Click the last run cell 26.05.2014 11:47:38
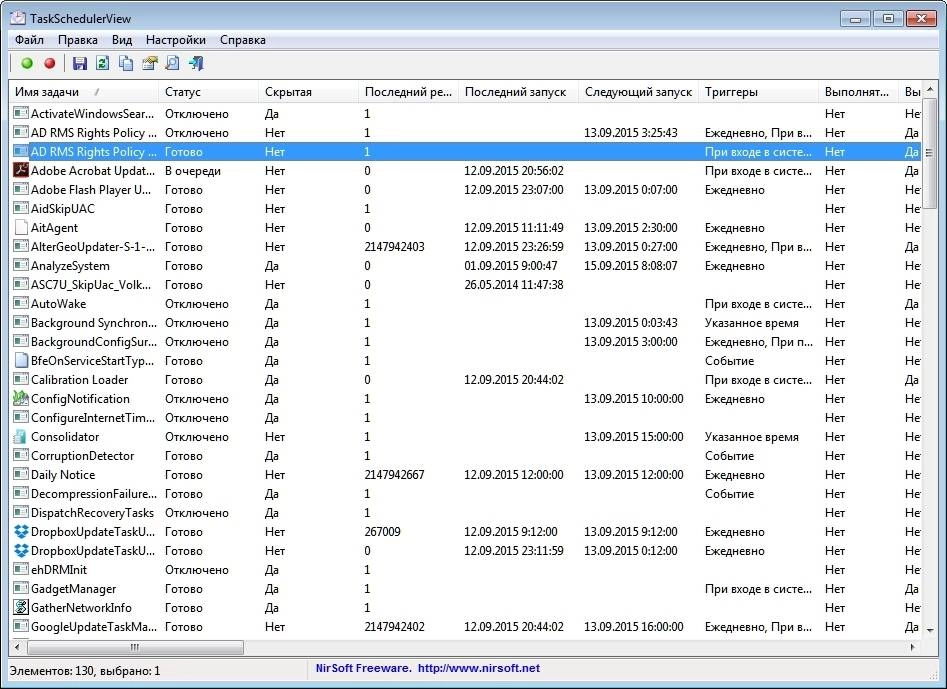This screenshot has height=689, width=947. (x=513, y=285)
